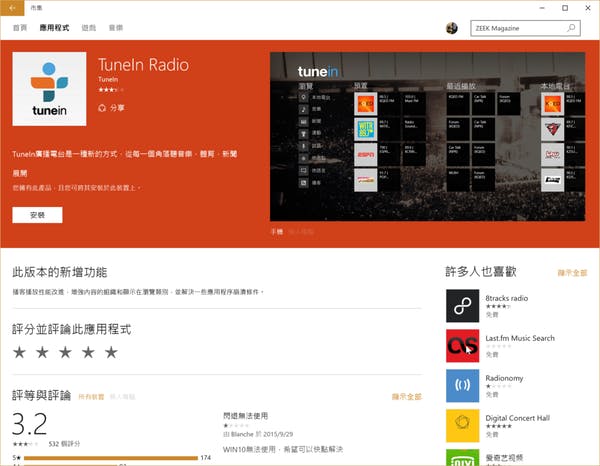Rate the app one star
Screen dimensions: 600x466
click(20, 352)
